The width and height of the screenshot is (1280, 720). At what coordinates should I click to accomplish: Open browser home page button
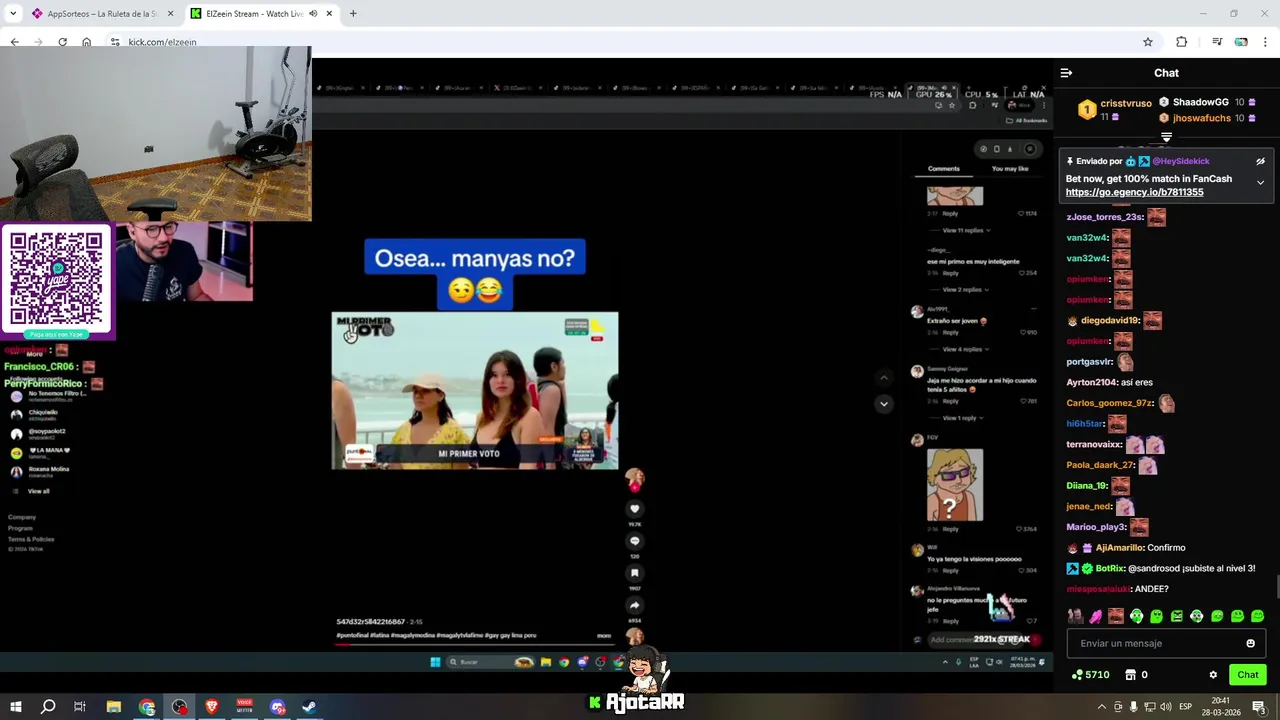point(86,42)
